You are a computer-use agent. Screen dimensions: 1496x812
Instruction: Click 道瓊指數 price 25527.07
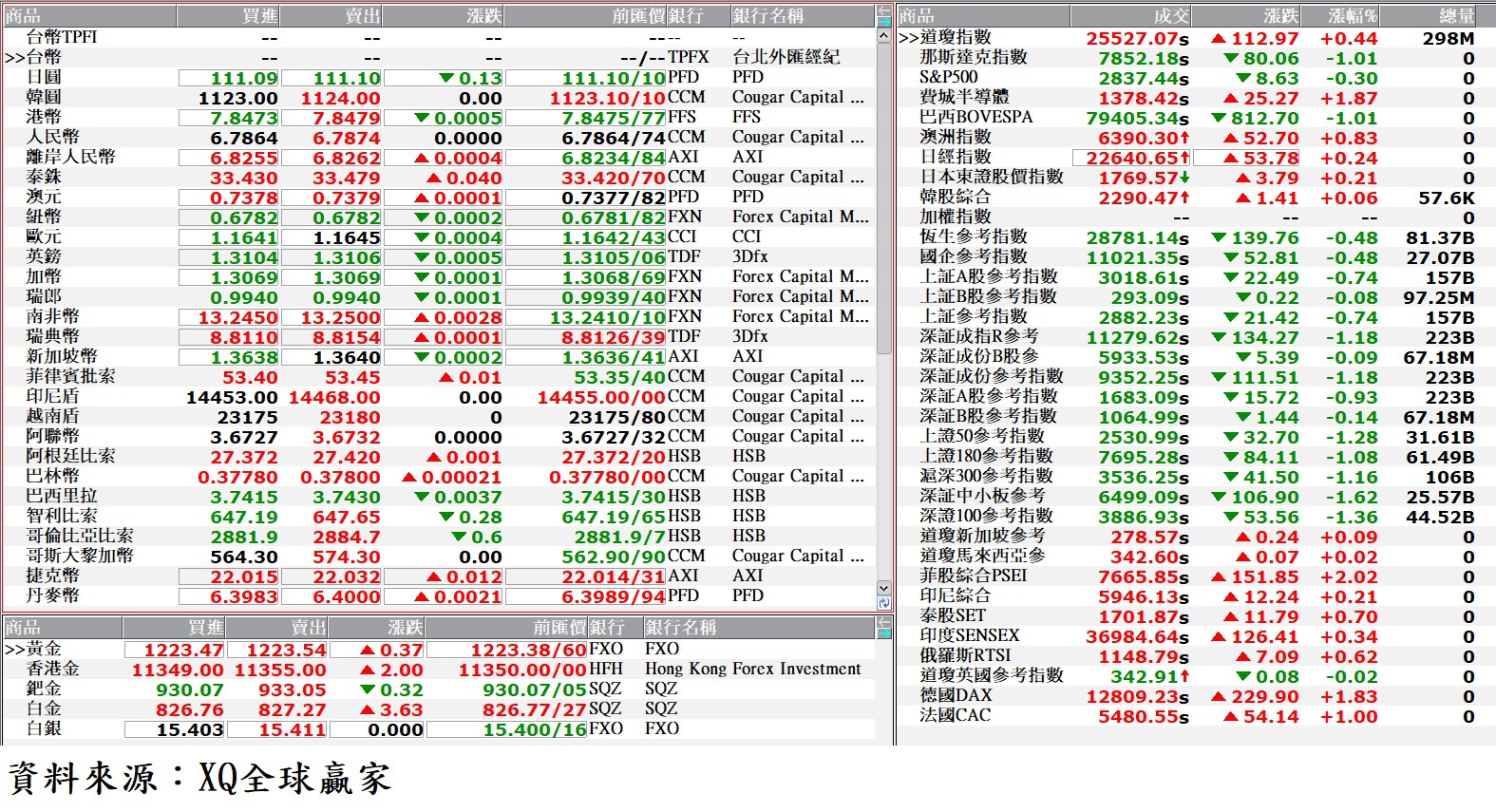click(x=1137, y=38)
